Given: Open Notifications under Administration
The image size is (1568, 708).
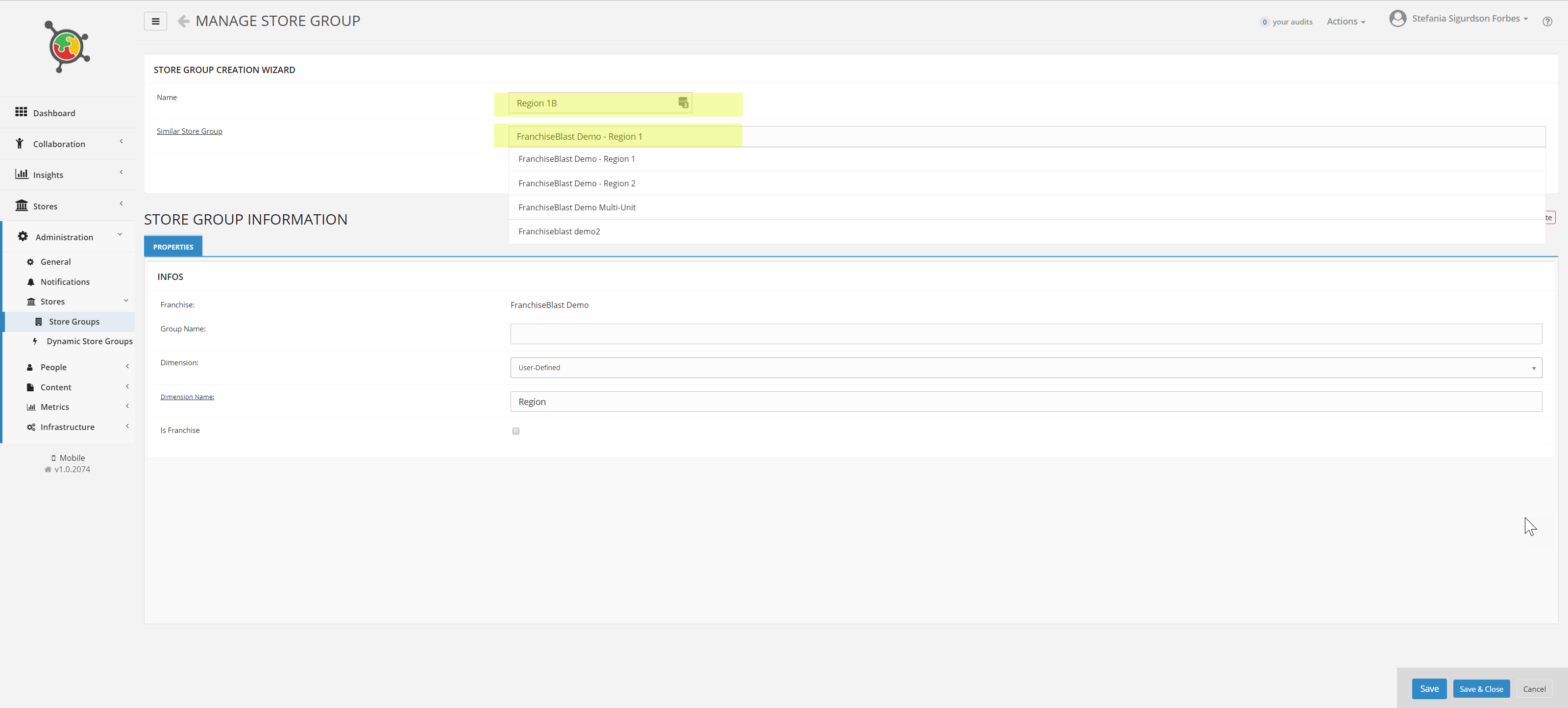Looking at the screenshot, I should click(x=65, y=282).
